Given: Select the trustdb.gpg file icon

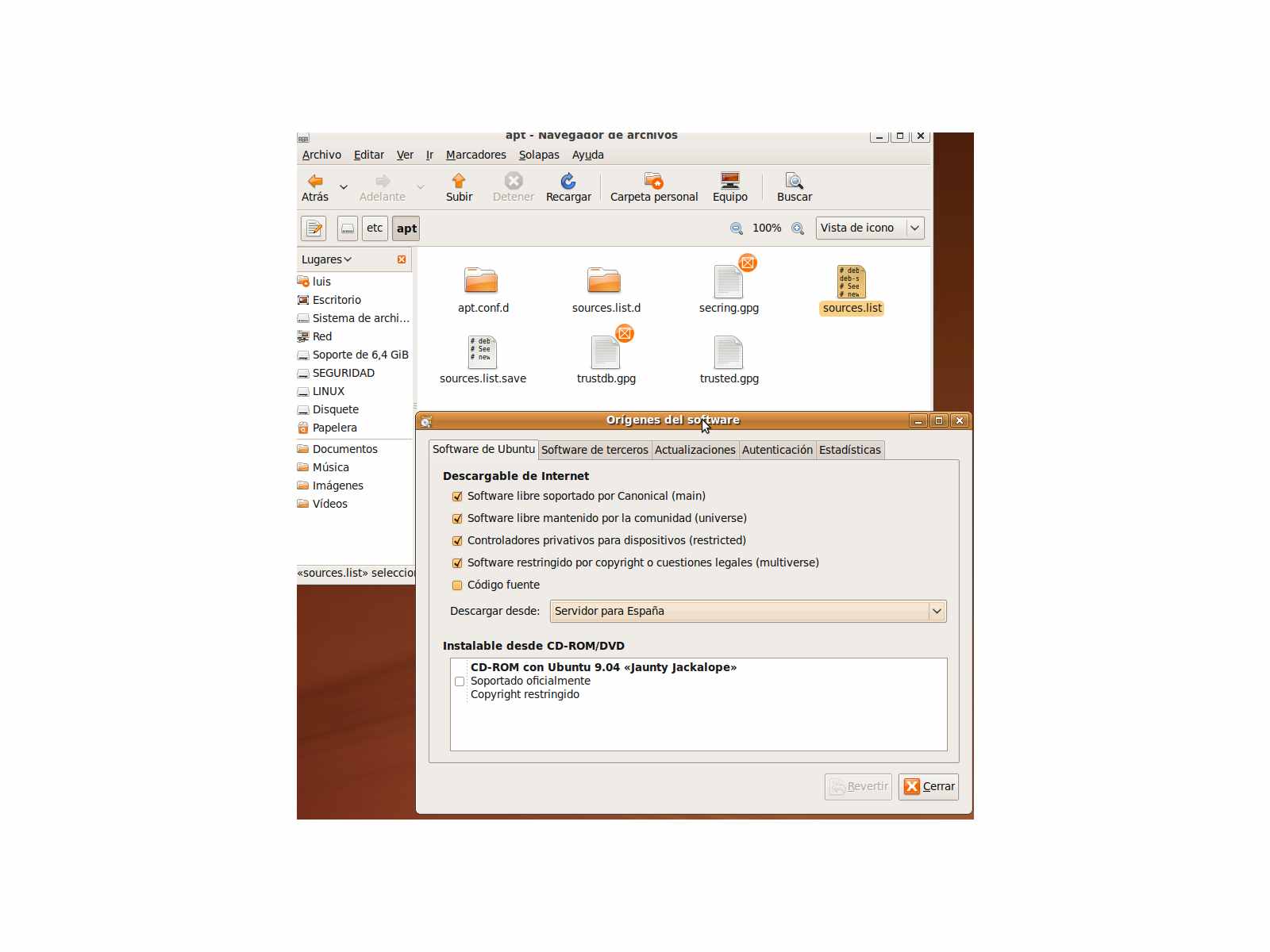Looking at the screenshot, I should click(606, 352).
